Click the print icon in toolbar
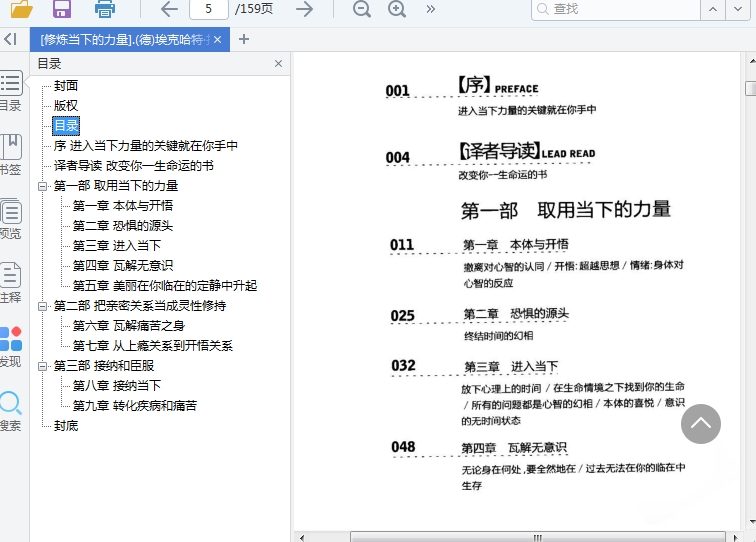 104,9
